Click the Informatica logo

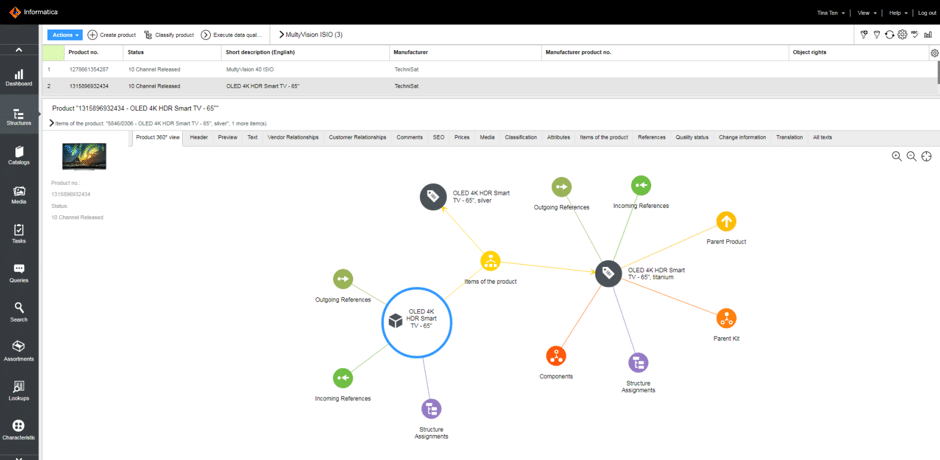click(x=33, y=12)
